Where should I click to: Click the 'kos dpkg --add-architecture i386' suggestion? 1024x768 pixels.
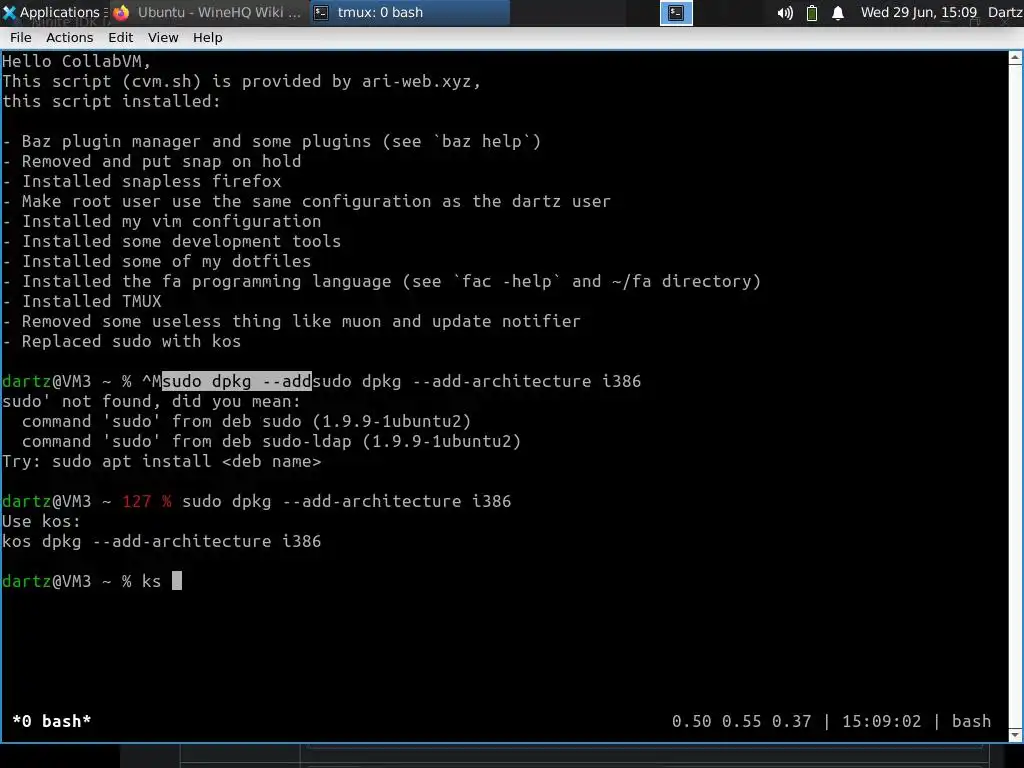coord(161,541)
